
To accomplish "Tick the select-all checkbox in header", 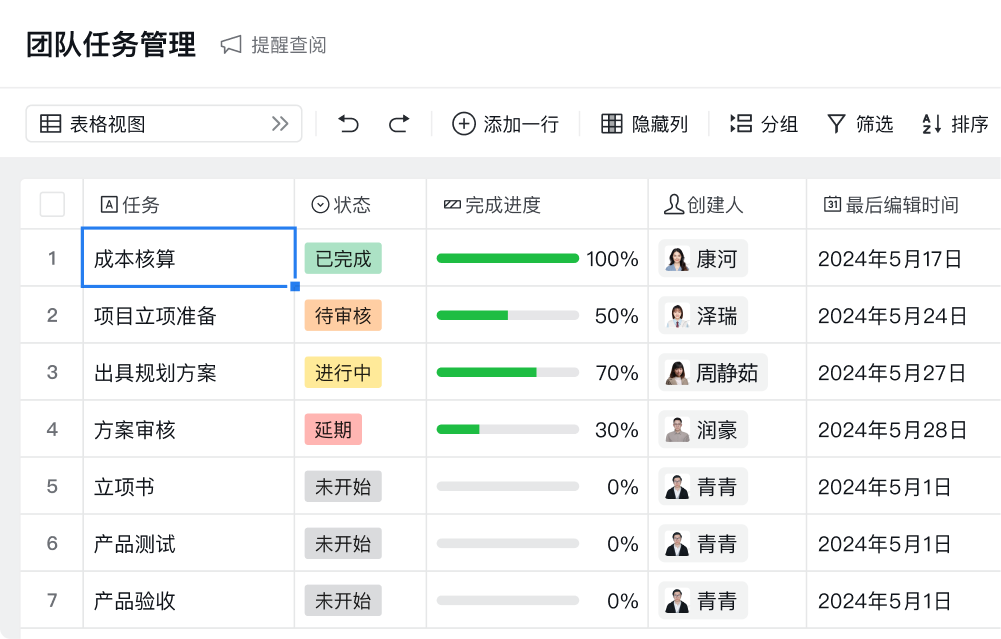I will 52,204.
